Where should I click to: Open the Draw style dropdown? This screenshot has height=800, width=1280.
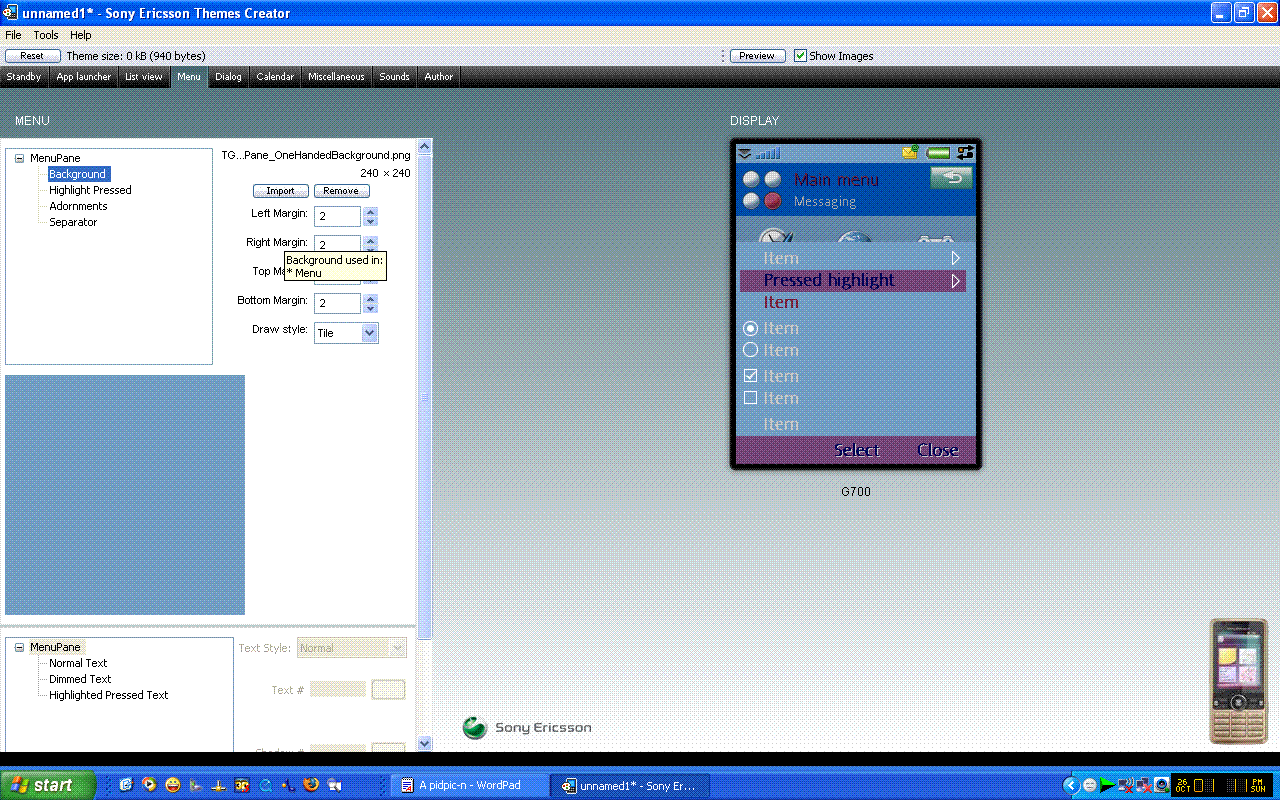click(370, 333)
